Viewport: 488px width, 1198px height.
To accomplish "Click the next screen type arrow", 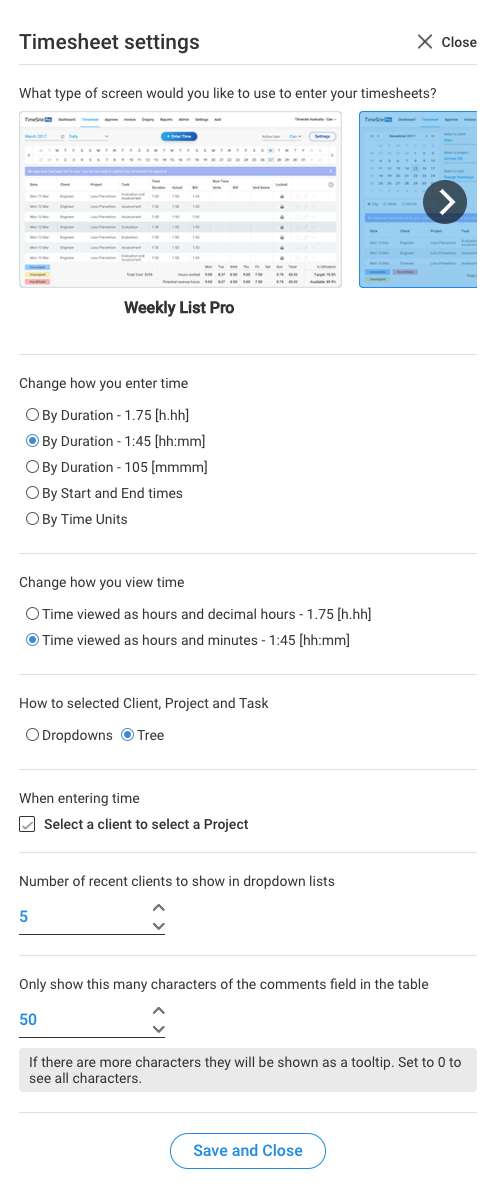I will [444, 202].
